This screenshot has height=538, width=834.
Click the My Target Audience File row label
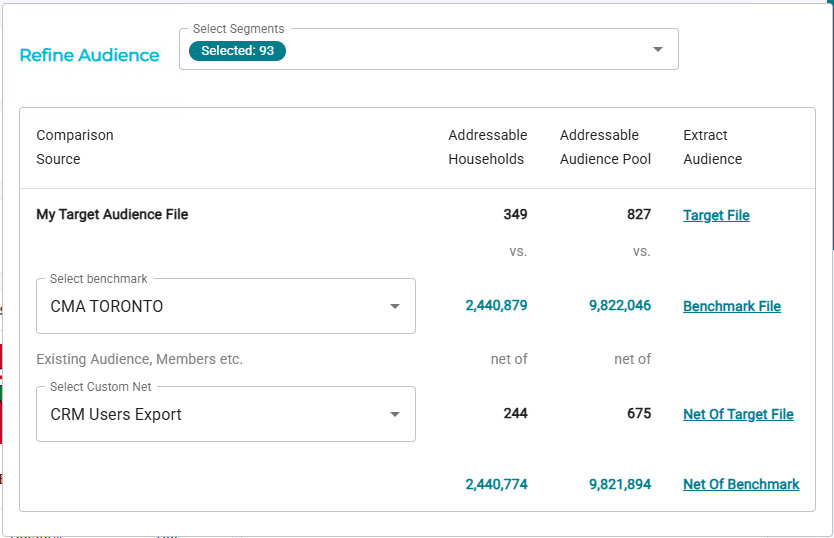point(112,214)
